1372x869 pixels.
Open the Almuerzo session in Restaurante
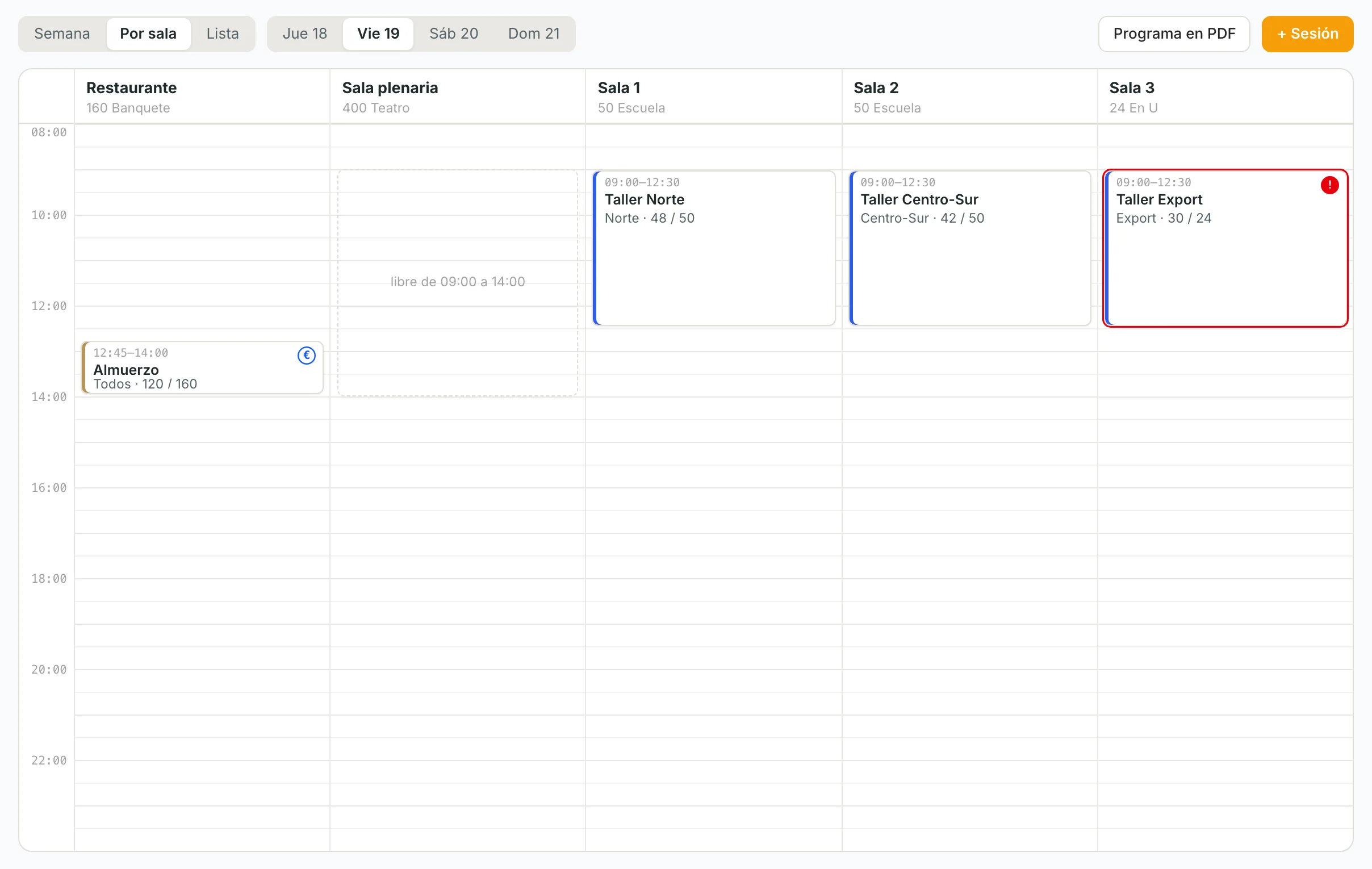(202, 367)
